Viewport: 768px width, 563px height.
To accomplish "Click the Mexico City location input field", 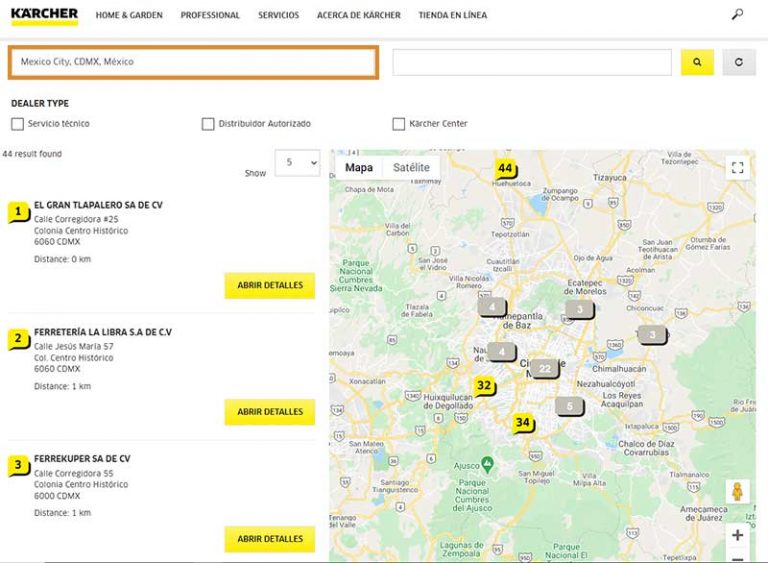I will click(x=193, y=62).
